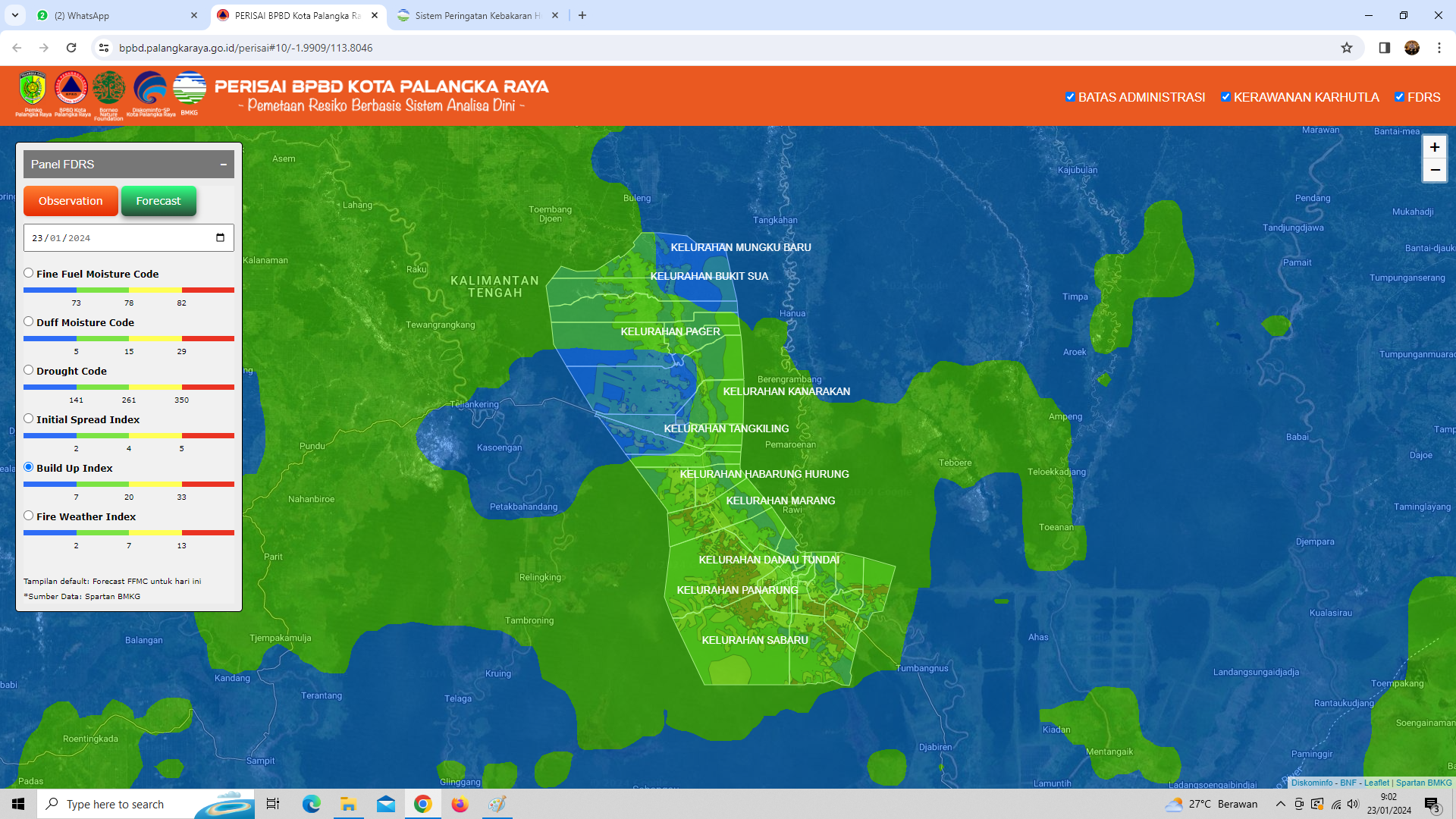1456x819 pixels.
Task: Select Drought Code radio
Action: [28, 370]
